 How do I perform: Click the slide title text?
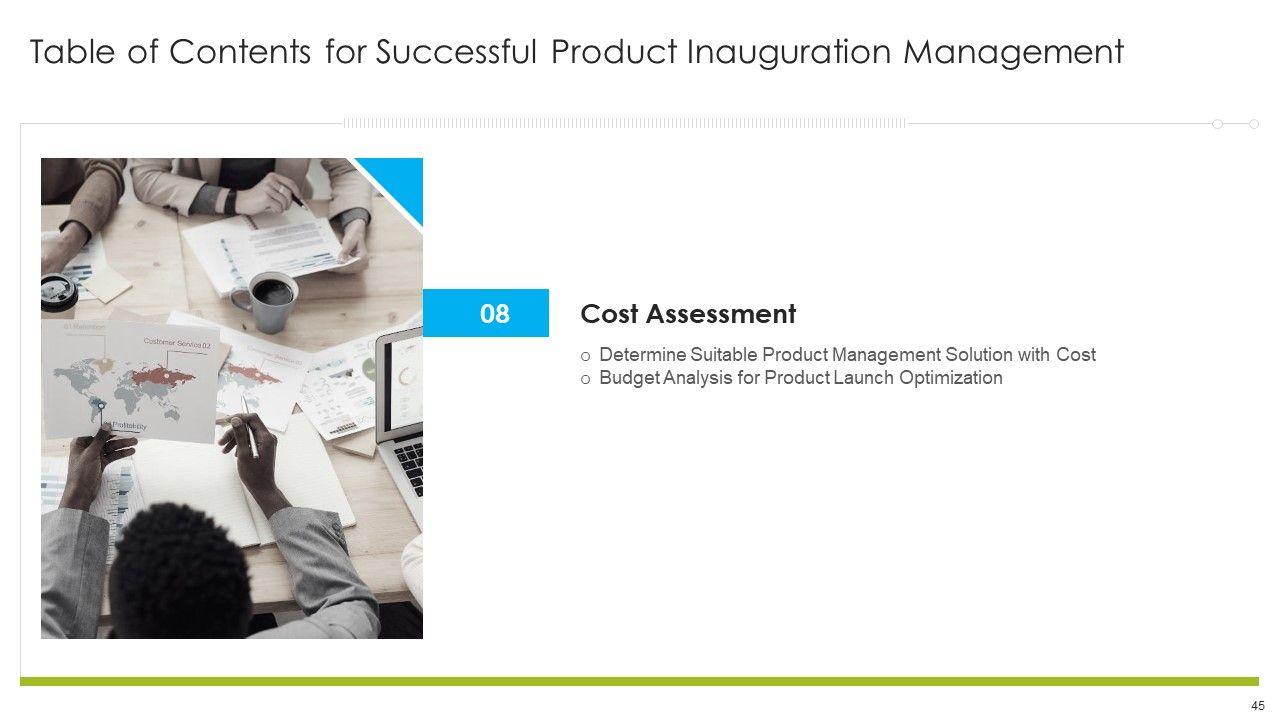pyautogui.click(x=576, y=52)
